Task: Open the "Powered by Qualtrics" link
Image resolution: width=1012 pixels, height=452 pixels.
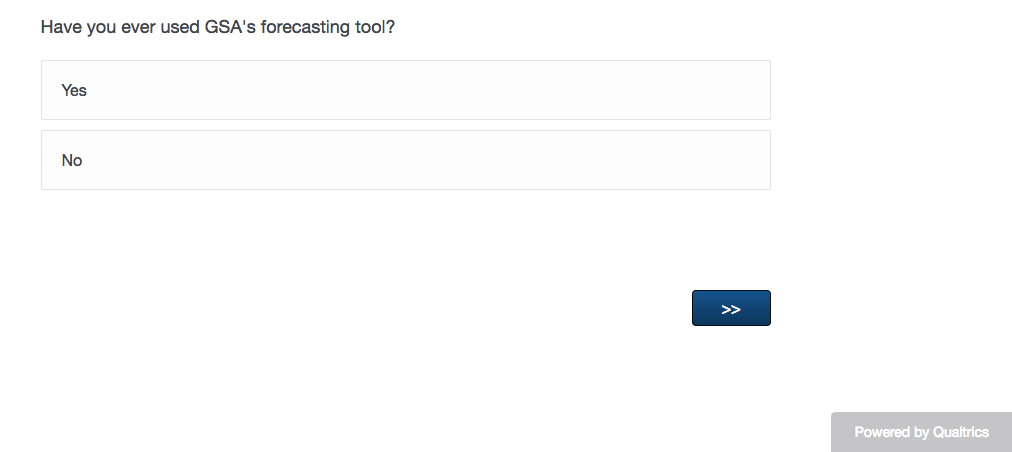Action: click(x=921, y=432)
